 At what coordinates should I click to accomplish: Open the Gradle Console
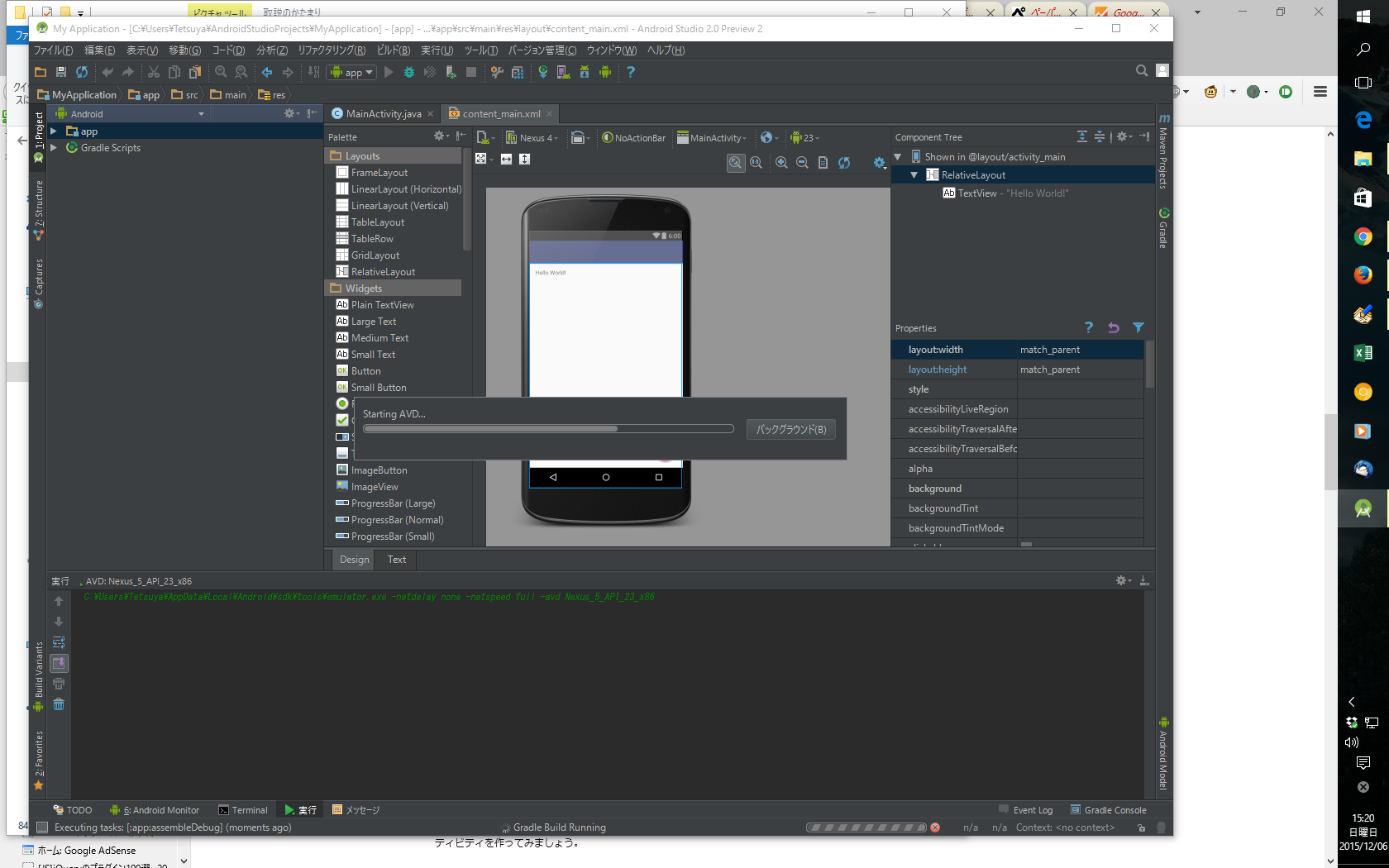pyautogui.click(x=1109, y=810)
